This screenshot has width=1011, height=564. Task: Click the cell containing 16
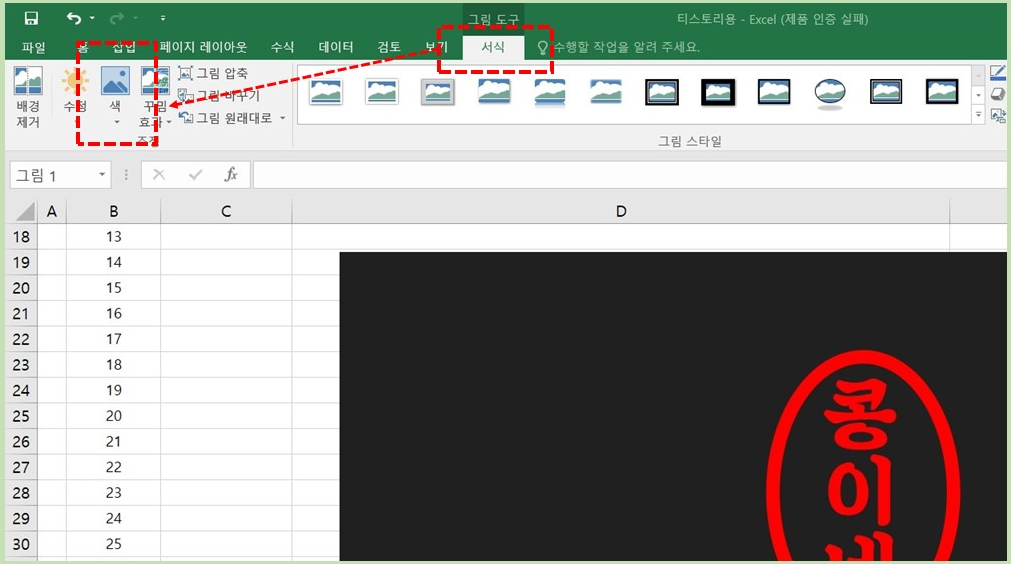113,313
